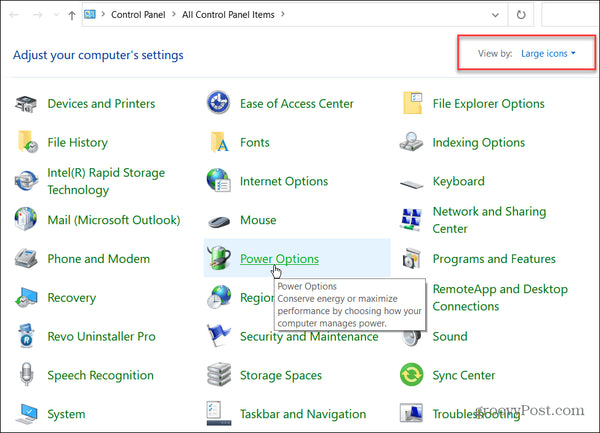Screen dimensions: 600x433
Task: Go back using the Back arrow
Action: [x=14, y=15]
